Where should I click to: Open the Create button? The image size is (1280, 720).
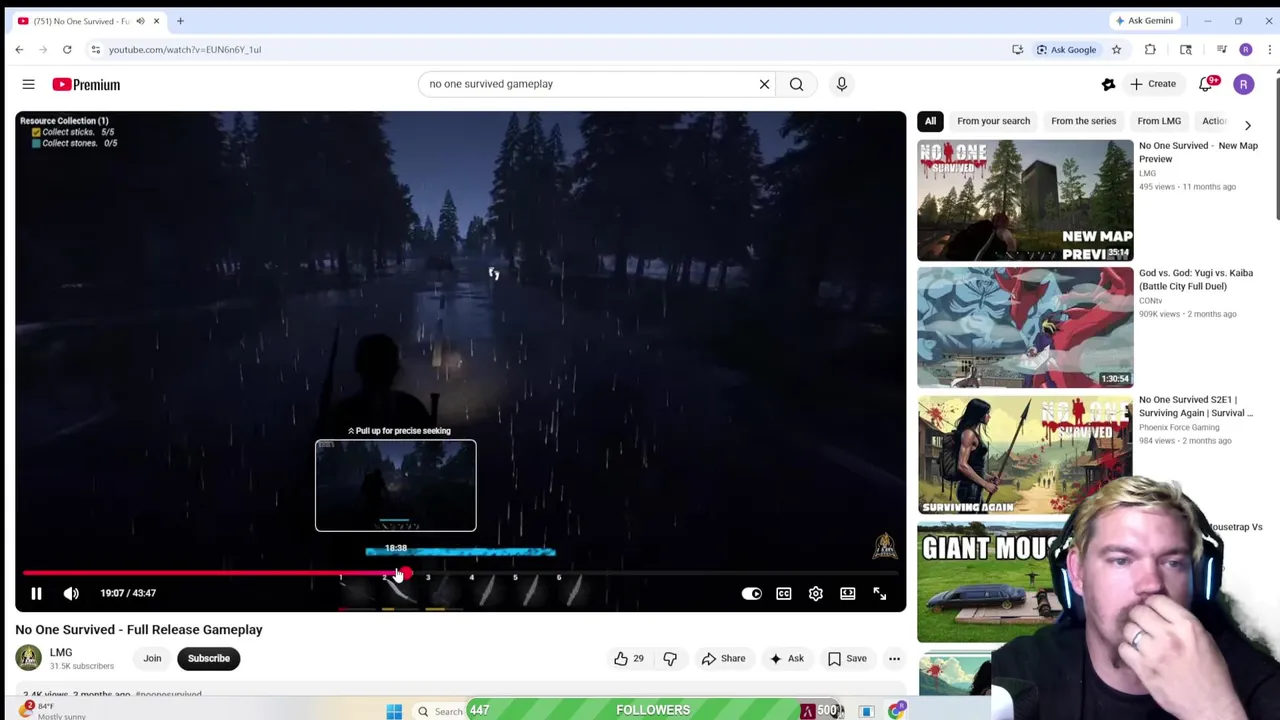pos(1152,84)
